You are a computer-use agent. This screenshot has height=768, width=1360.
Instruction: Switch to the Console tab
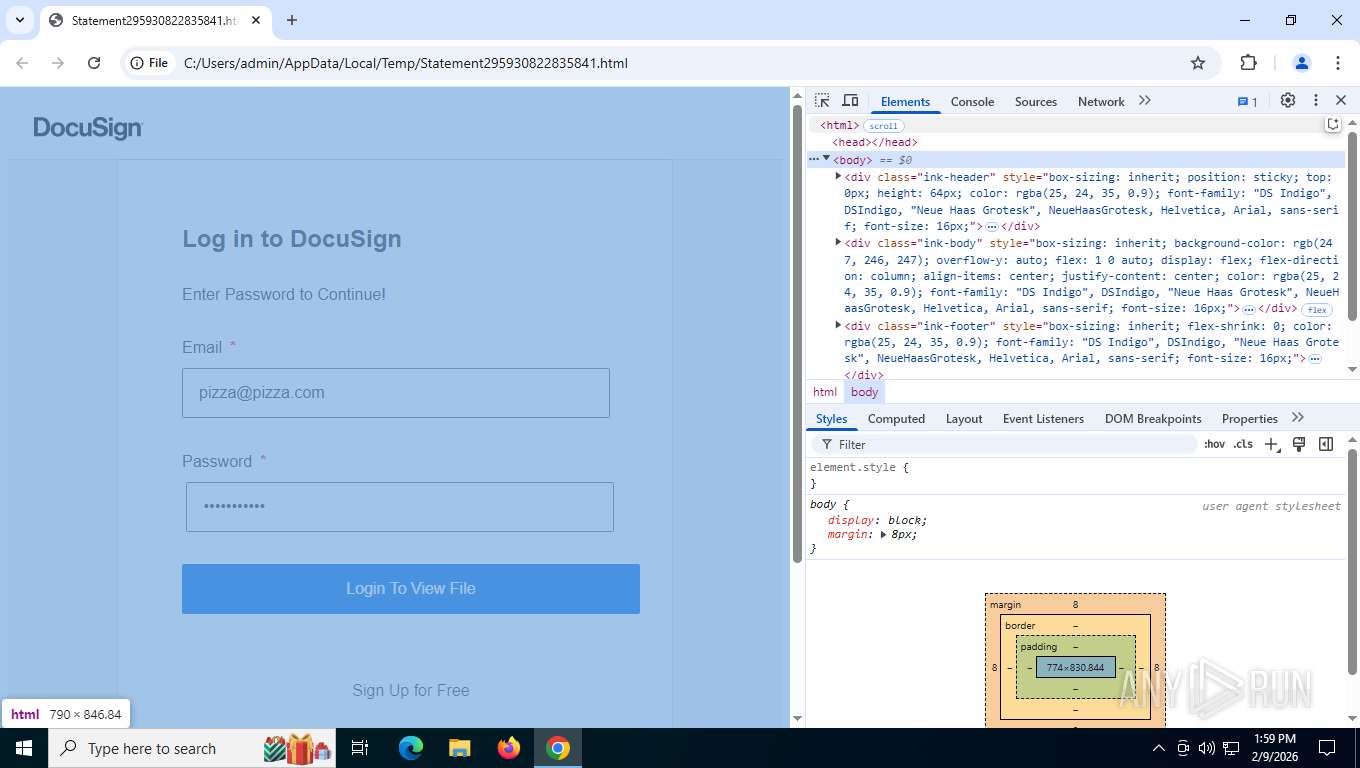[x=972, y=102]
